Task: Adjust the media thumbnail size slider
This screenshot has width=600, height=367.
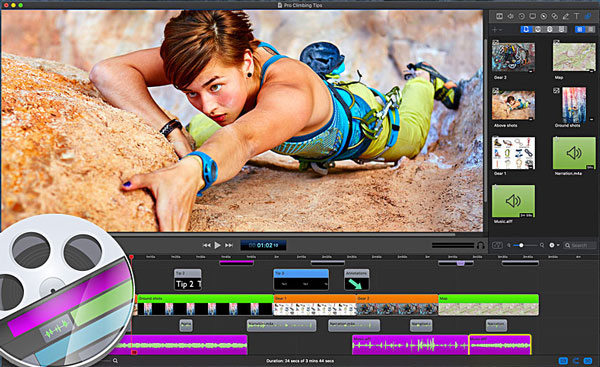Action: (x=525, y=245)
